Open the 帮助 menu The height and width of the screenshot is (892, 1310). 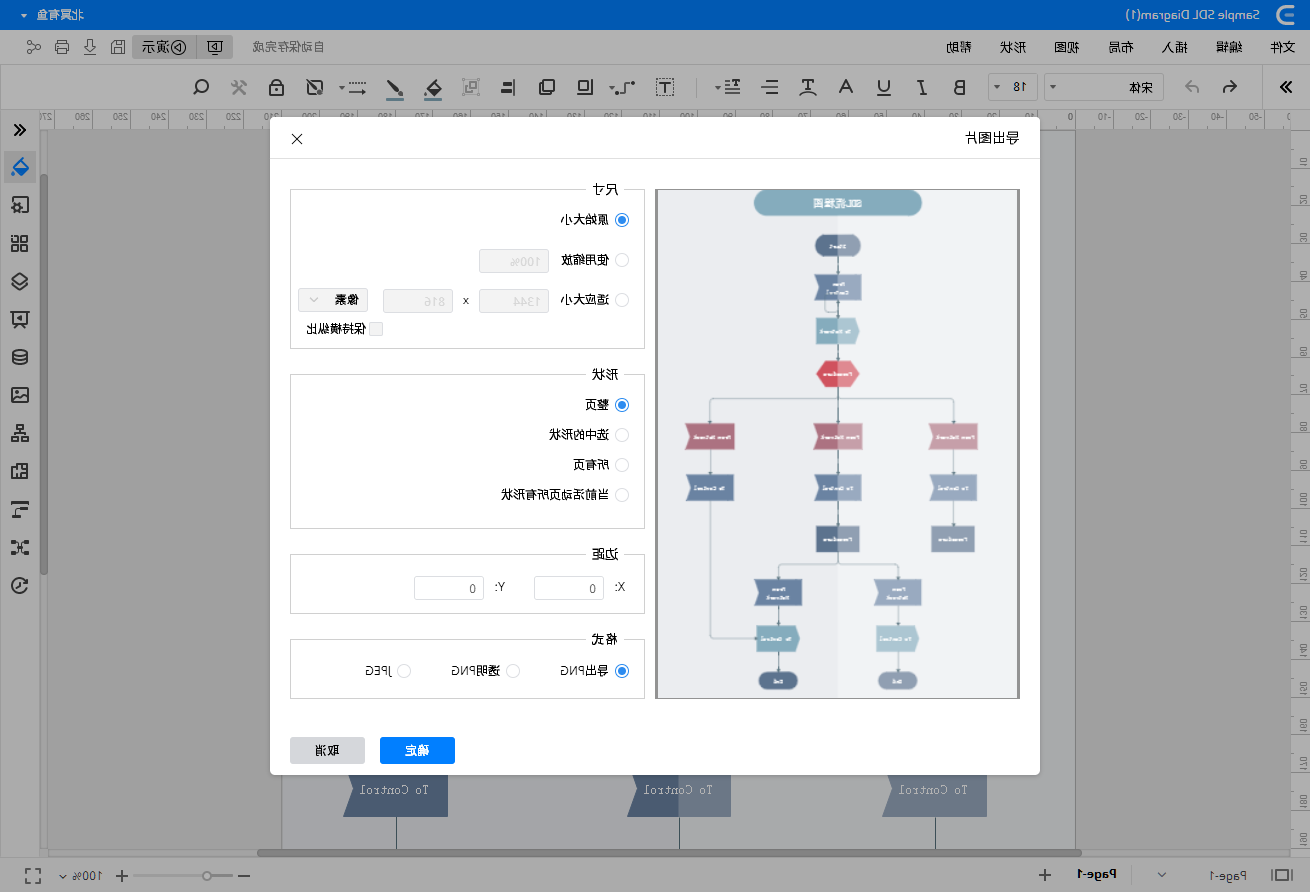point(959,47)
